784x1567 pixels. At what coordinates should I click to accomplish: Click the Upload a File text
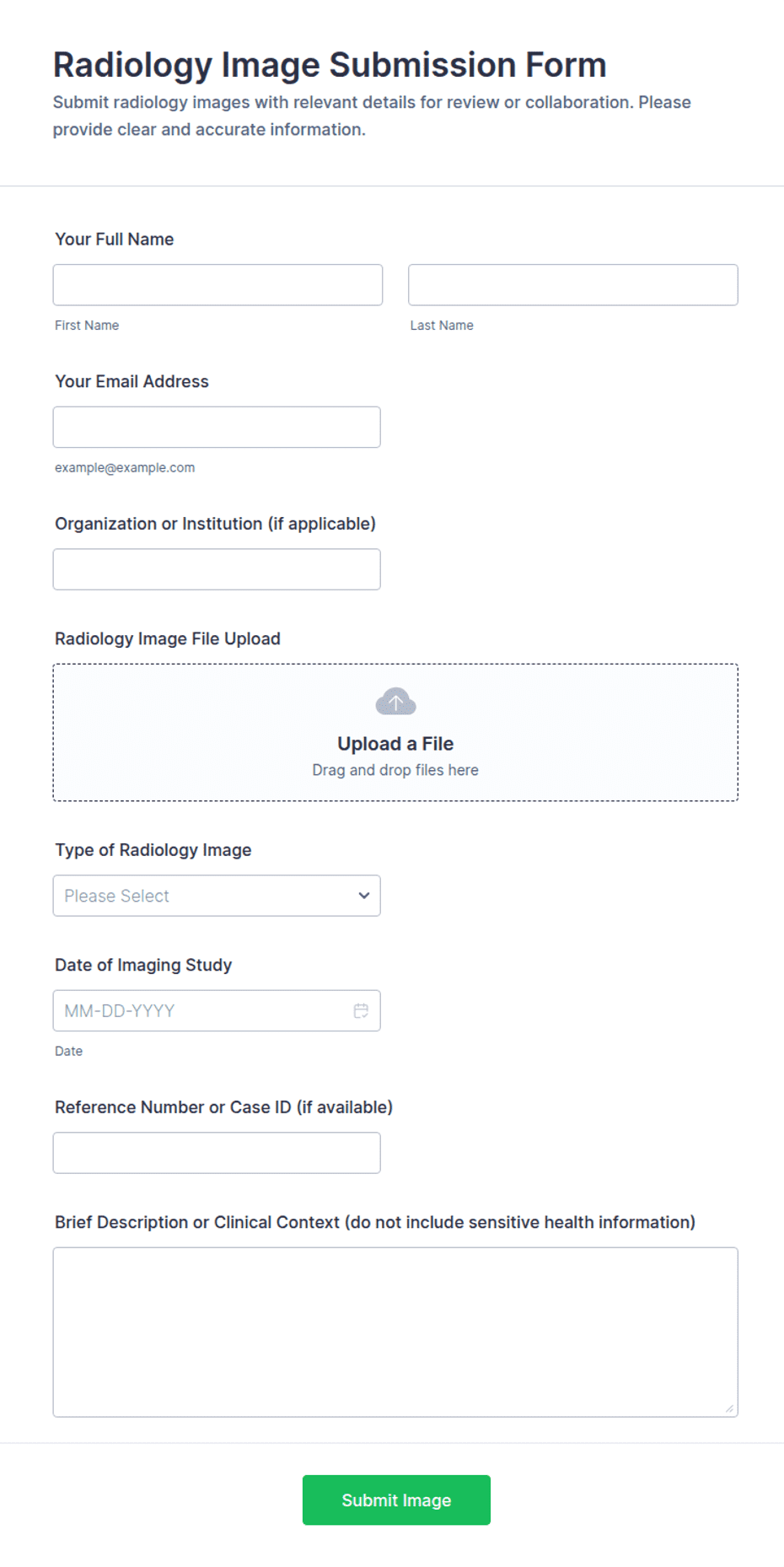coord(395,744)
